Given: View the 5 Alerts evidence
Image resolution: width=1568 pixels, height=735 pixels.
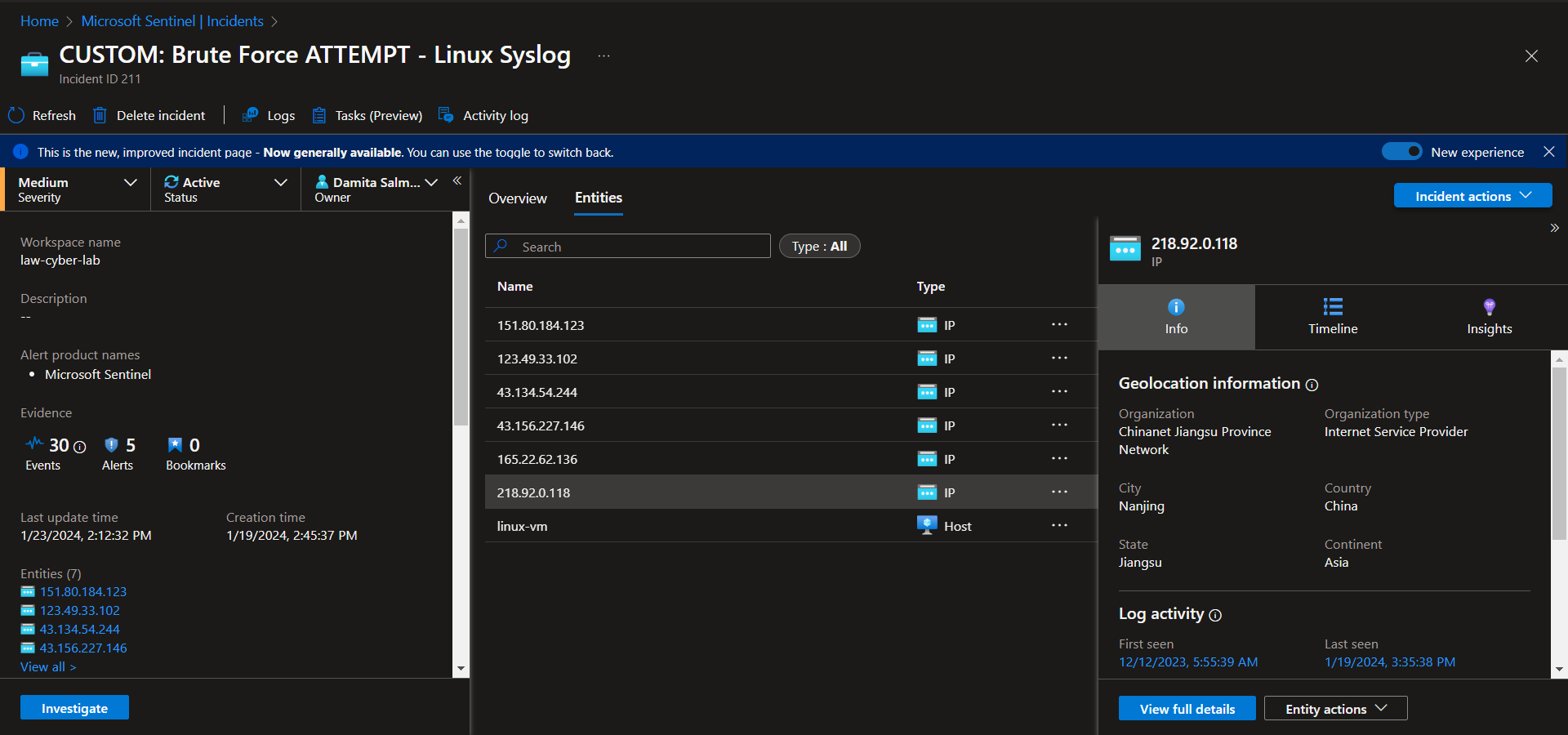Looking at the screenshot, I should point(119,453).
